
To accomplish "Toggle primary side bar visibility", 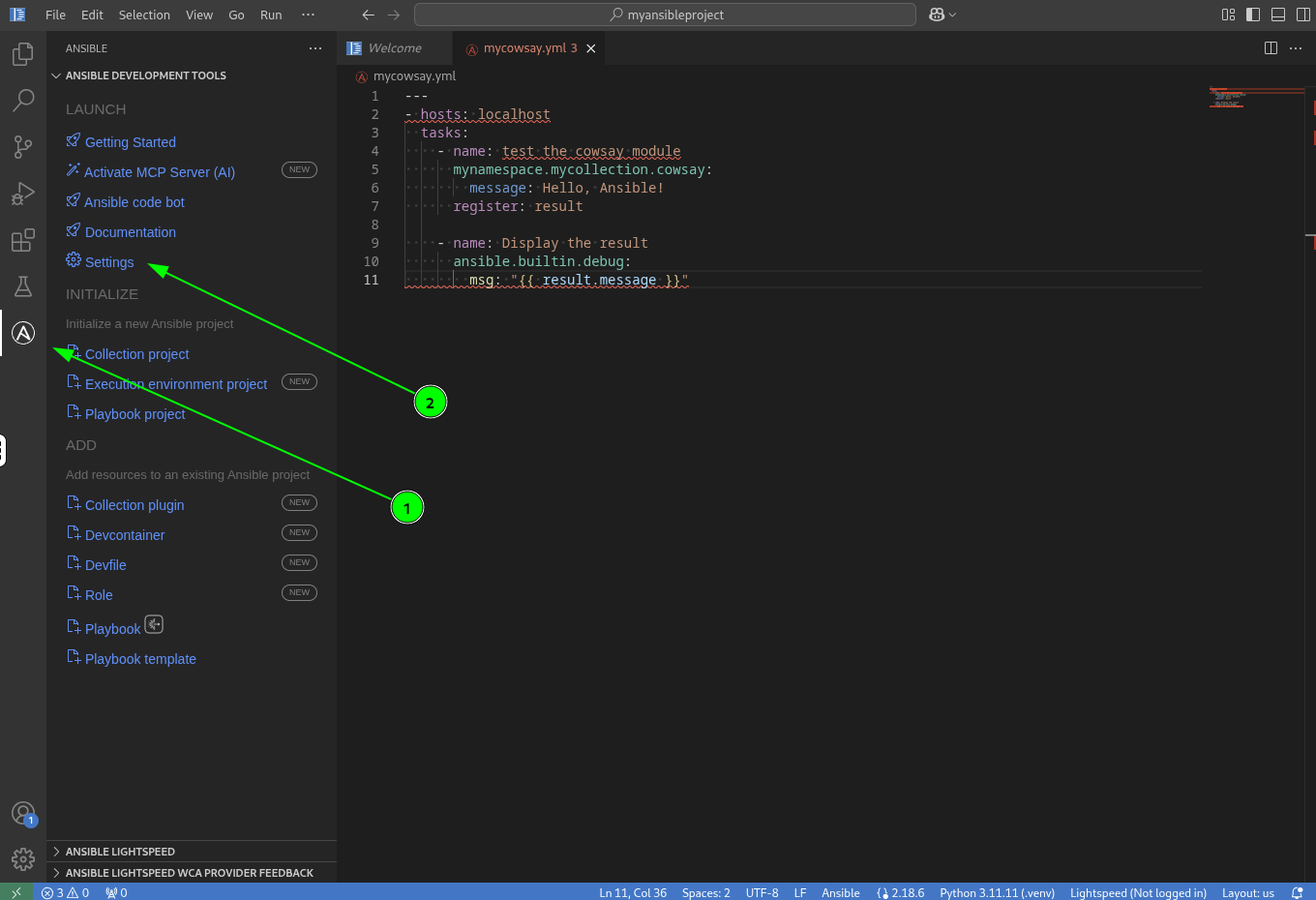I will 1253,15.
